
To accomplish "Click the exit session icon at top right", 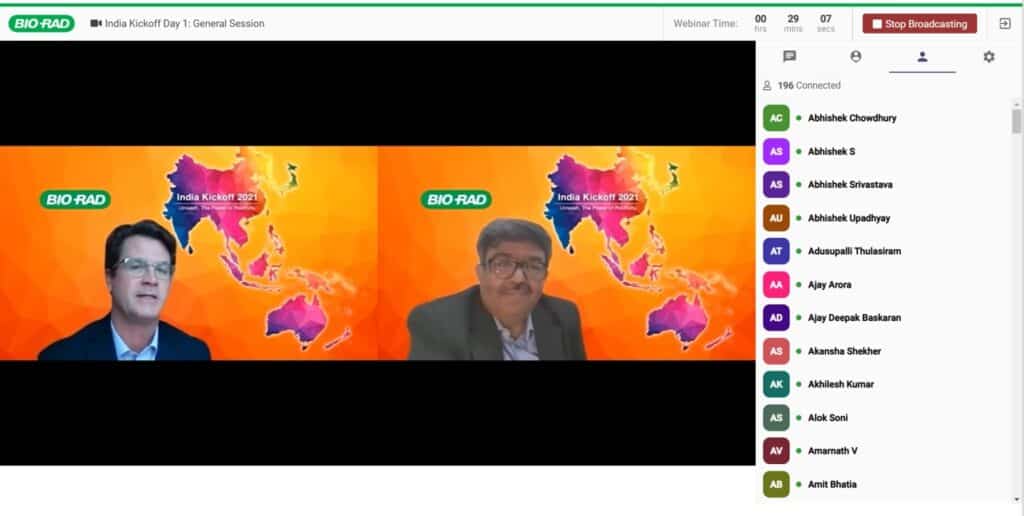I will tap(1005, 23).
